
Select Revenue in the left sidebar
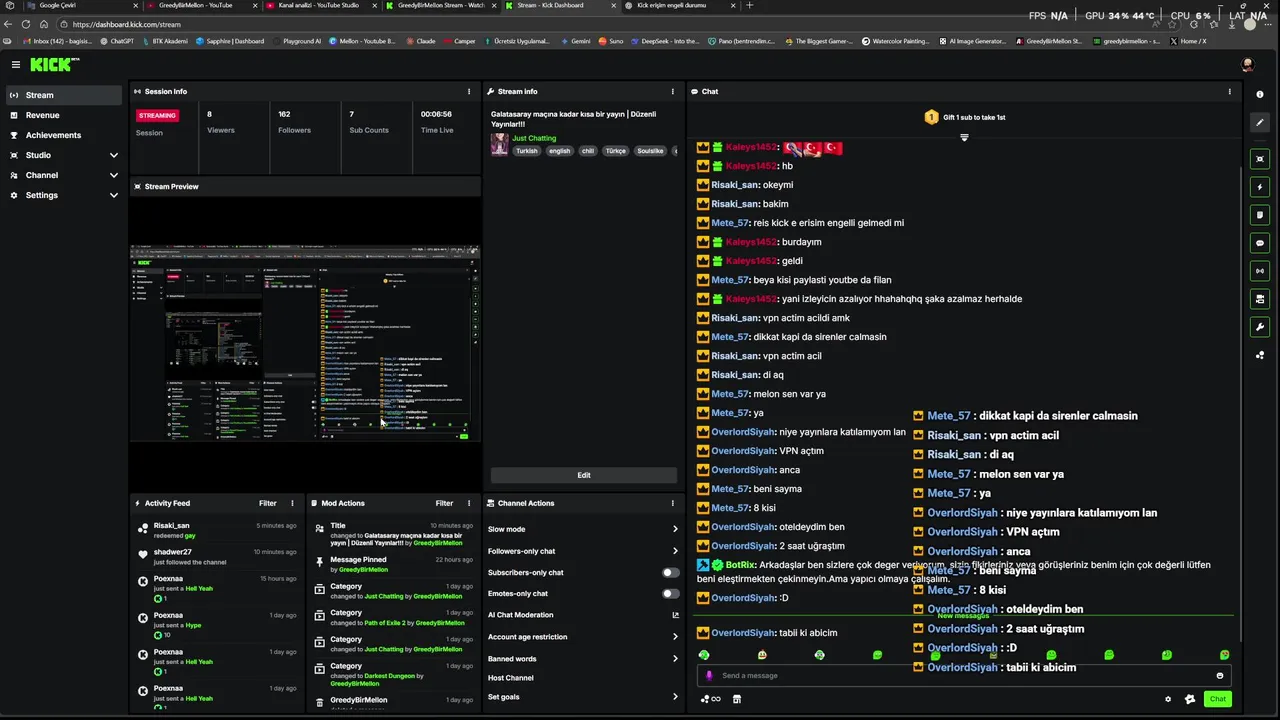(64, 115)
